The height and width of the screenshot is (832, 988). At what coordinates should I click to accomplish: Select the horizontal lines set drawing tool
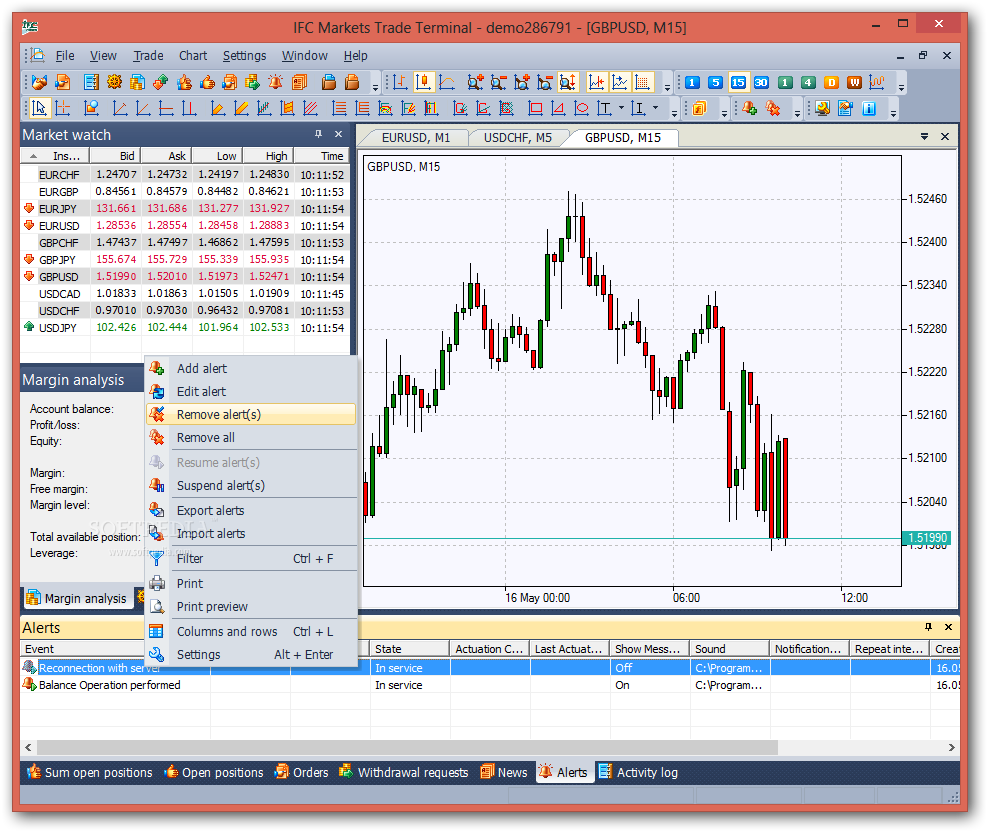(339, 108)
